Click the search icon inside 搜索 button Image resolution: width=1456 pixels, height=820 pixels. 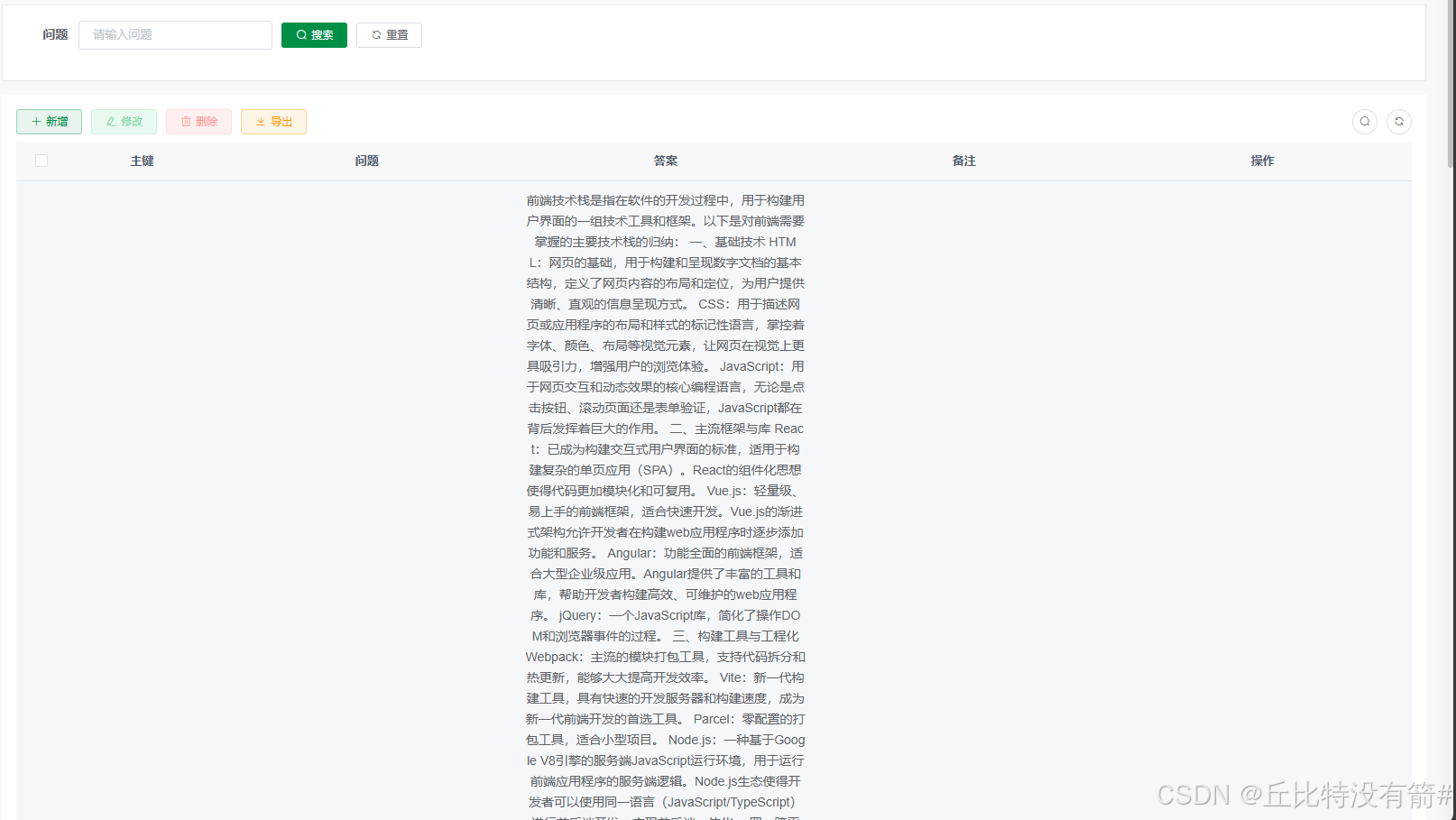click(300, 34)
